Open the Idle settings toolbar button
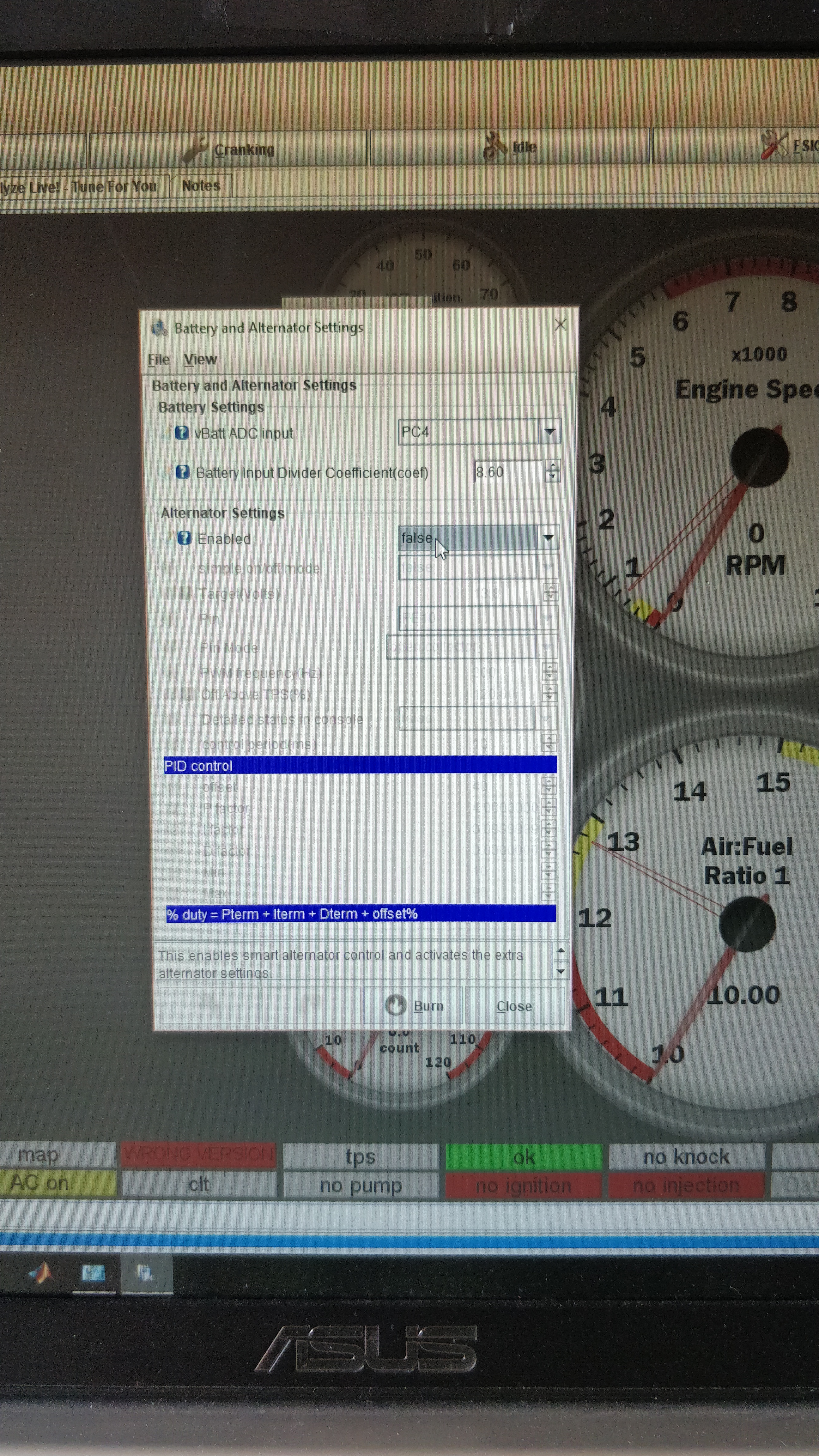Image resolution: width=819 pixels, height=1456 pixels. tap(509, 147)
